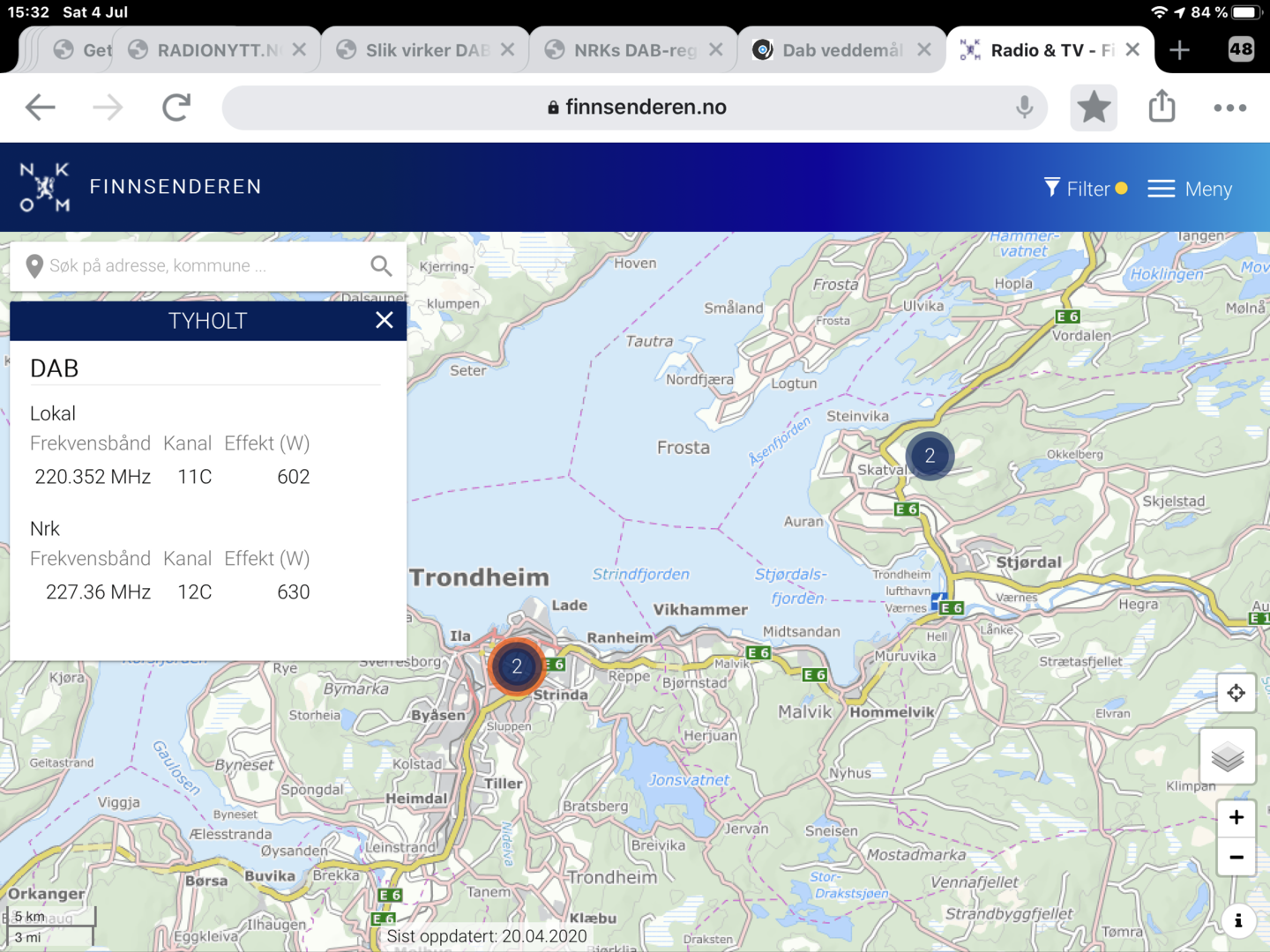Click the DAB section heading
Viewport: 1270px width, 952px height.
point(55,368)
